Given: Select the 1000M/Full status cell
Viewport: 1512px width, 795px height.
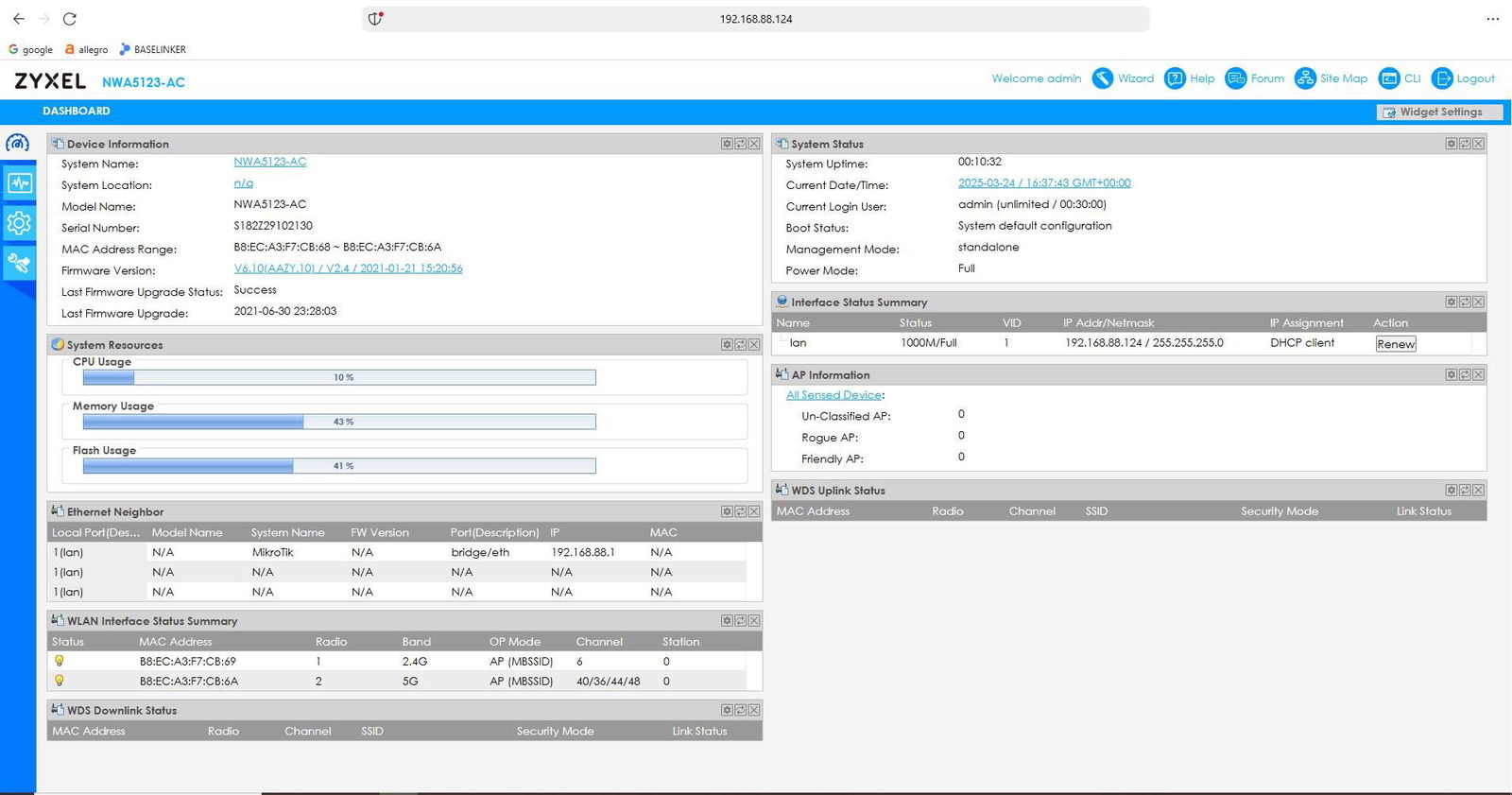Looking at the screenshot, I should 929,343.
